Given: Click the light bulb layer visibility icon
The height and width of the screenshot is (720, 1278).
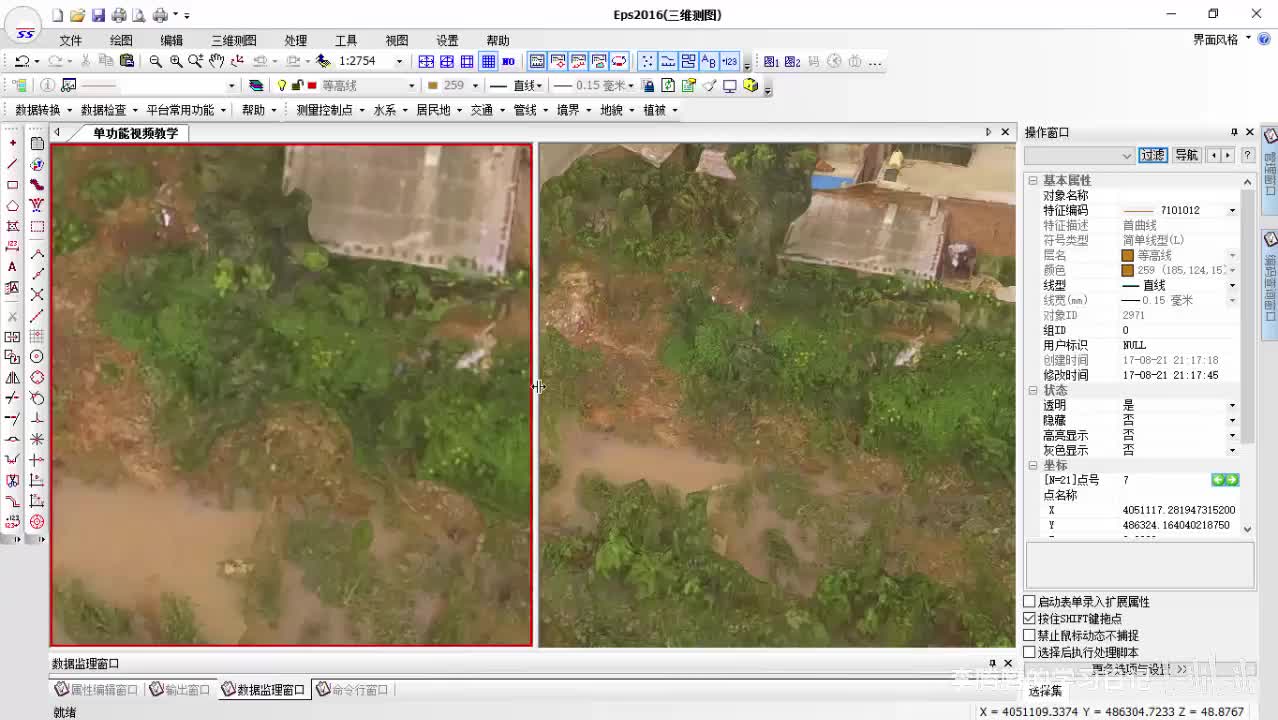Looking at the screenshot, I should (x=283, y=86).
